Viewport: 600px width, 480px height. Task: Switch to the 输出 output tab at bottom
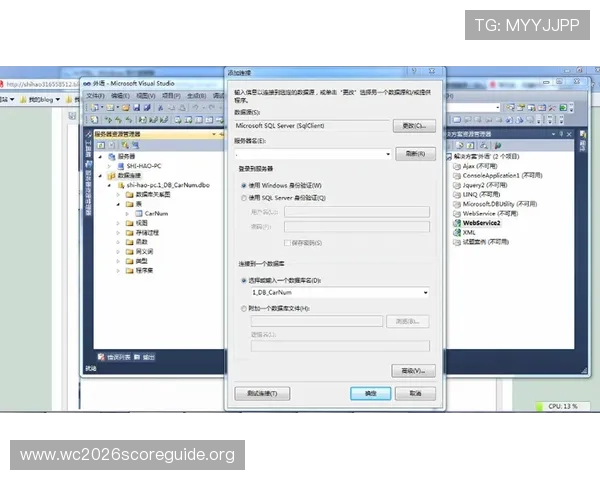145,357
